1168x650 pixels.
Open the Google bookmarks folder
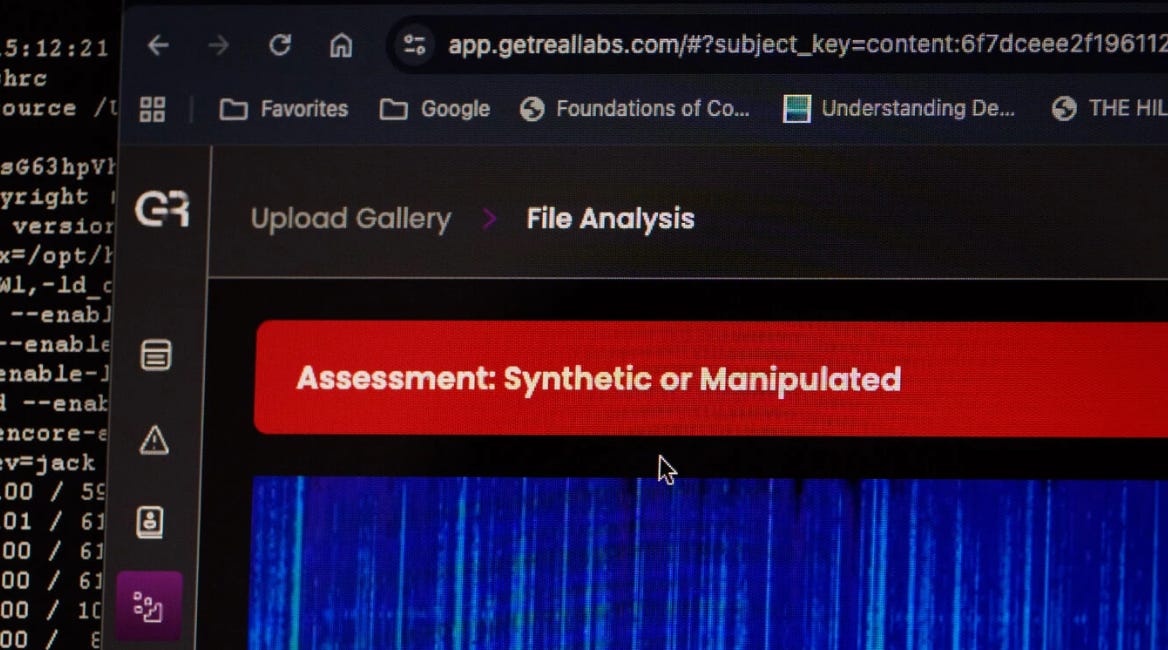pos(434,109)
